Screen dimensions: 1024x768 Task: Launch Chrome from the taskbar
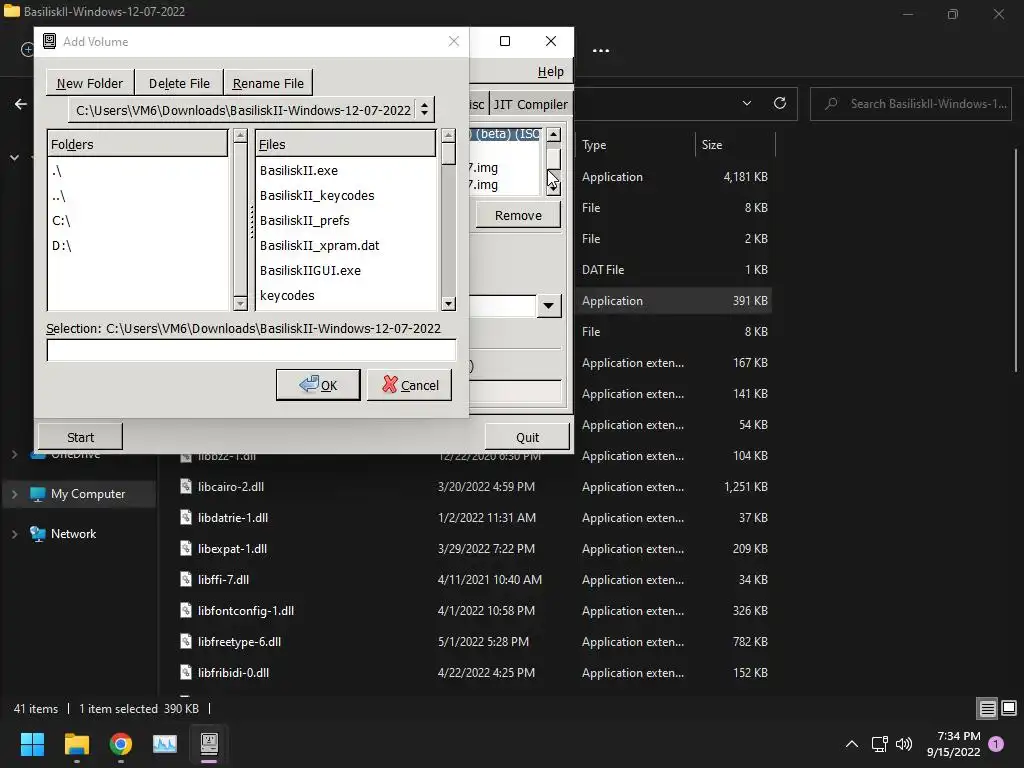coord(121,744)
